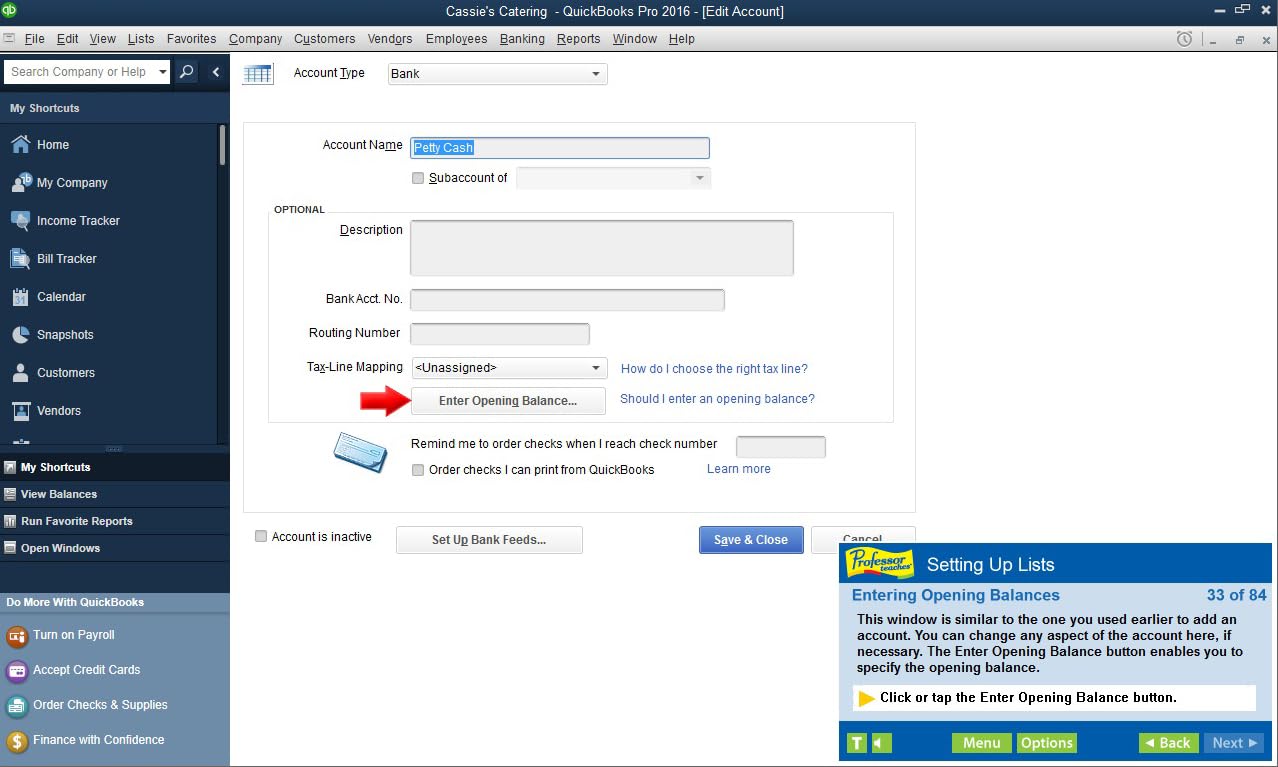Go Back in the tutorial panel

pyautogui.click(x=1168, y=743)
